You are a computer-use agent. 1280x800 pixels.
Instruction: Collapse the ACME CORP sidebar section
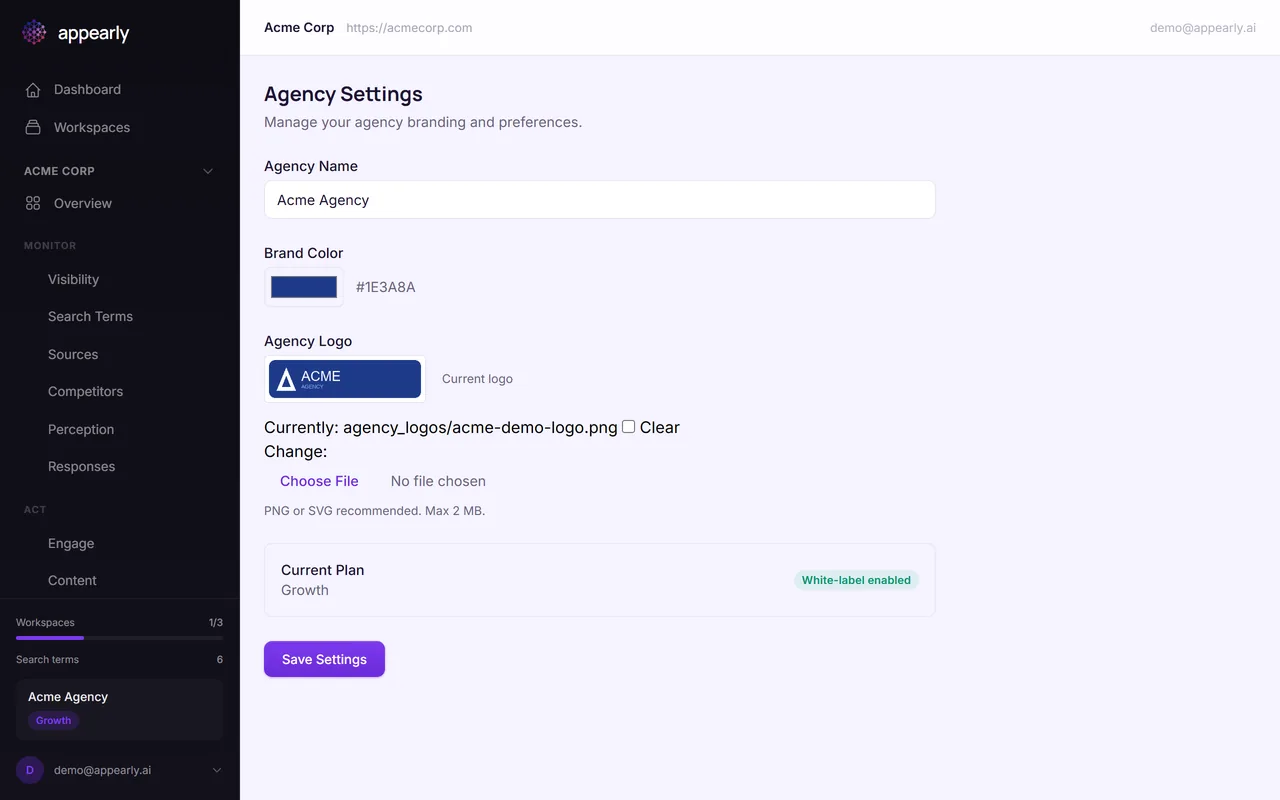[x=207, y=171]
